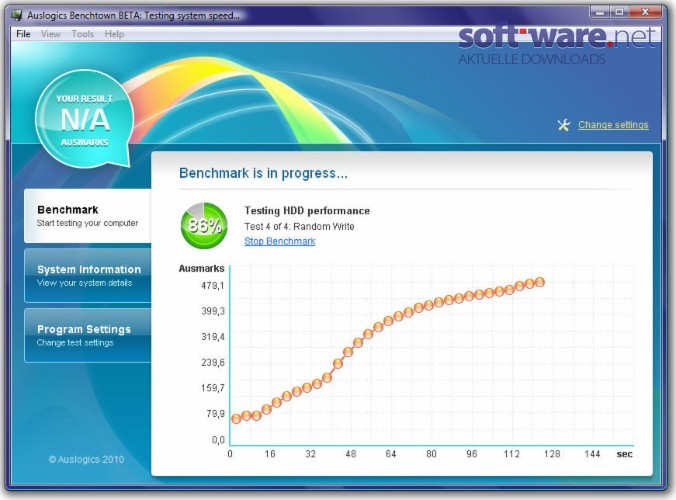This screenshot has width=676, height=500.
Task: Click the Change settings link
Action: pyautogui.click(x=613, y=125)
